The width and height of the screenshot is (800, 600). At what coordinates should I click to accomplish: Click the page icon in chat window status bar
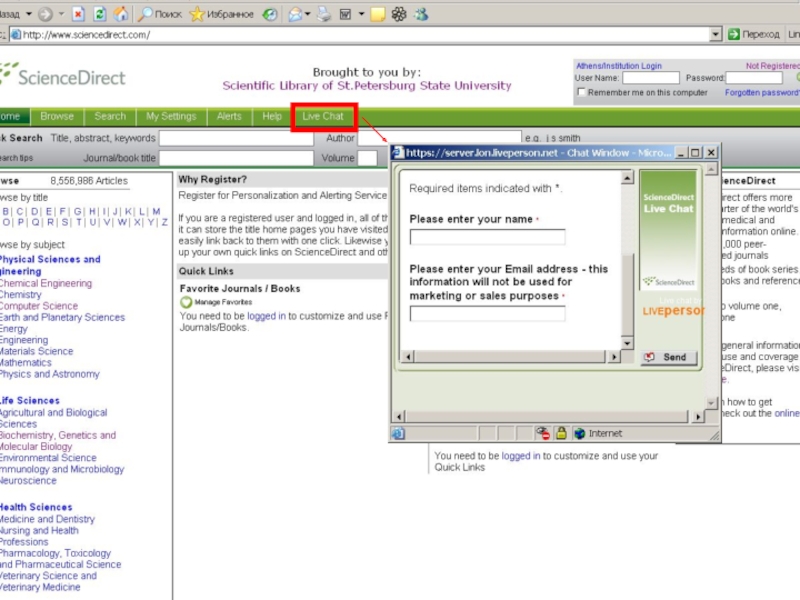[x=398, y=434]
